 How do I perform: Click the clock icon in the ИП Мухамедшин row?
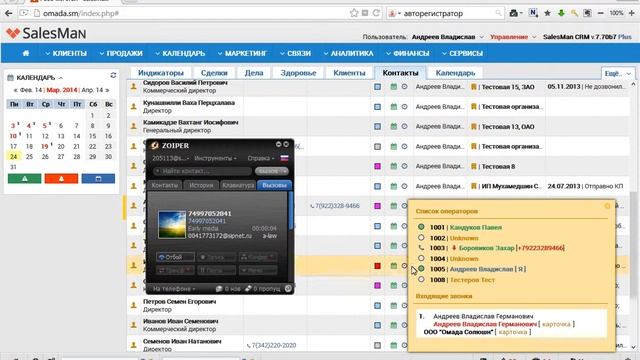coord(404,186)
